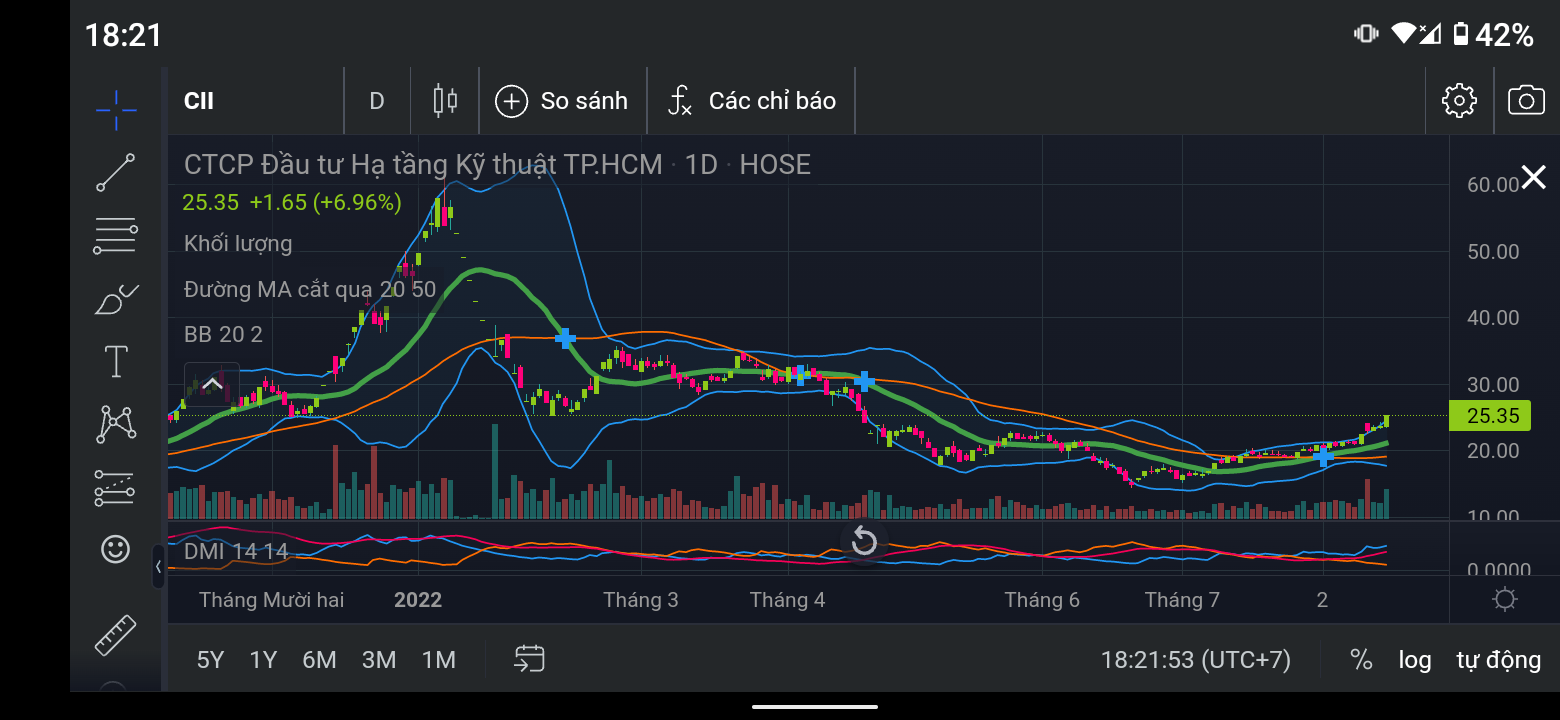This screenshot has width=1560, height=720.
Task: Click the 40.00 price axis level
Action: click(x=1493, y=318)
